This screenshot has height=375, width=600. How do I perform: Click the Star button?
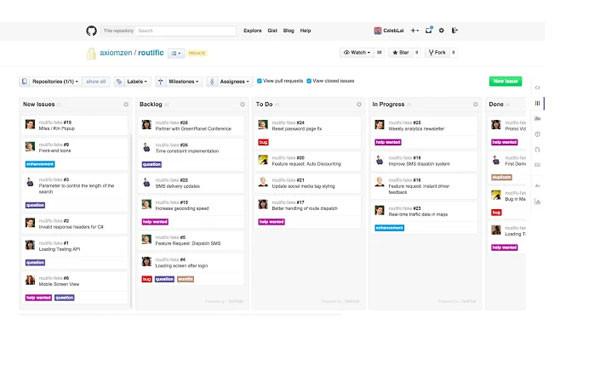[401, 52]
